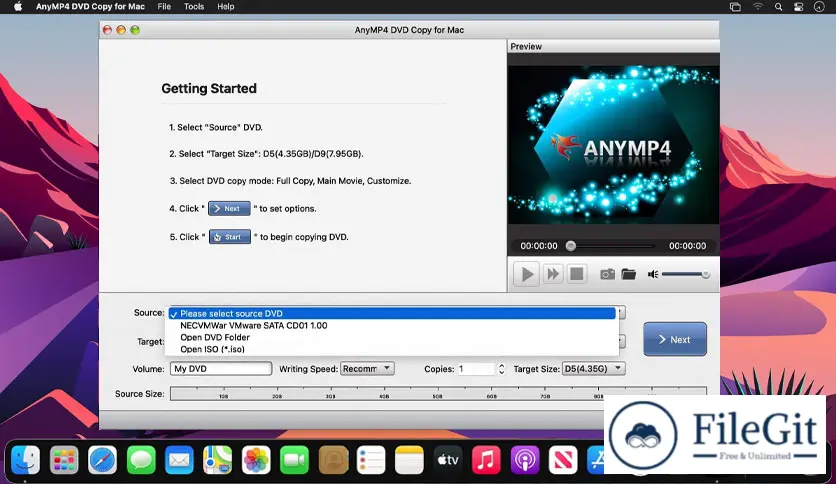Image resolution: width=836 pixels, height=484 pixels.
Task: Click the Source dropdown arrow
Action: coord(622,312)
